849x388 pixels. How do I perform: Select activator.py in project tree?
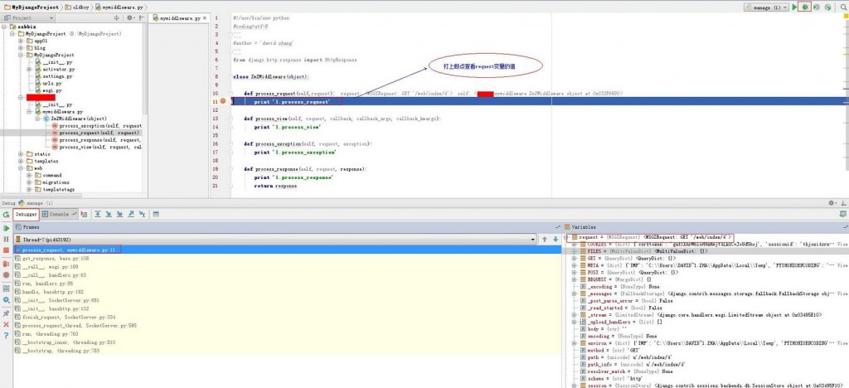point(54,69)
